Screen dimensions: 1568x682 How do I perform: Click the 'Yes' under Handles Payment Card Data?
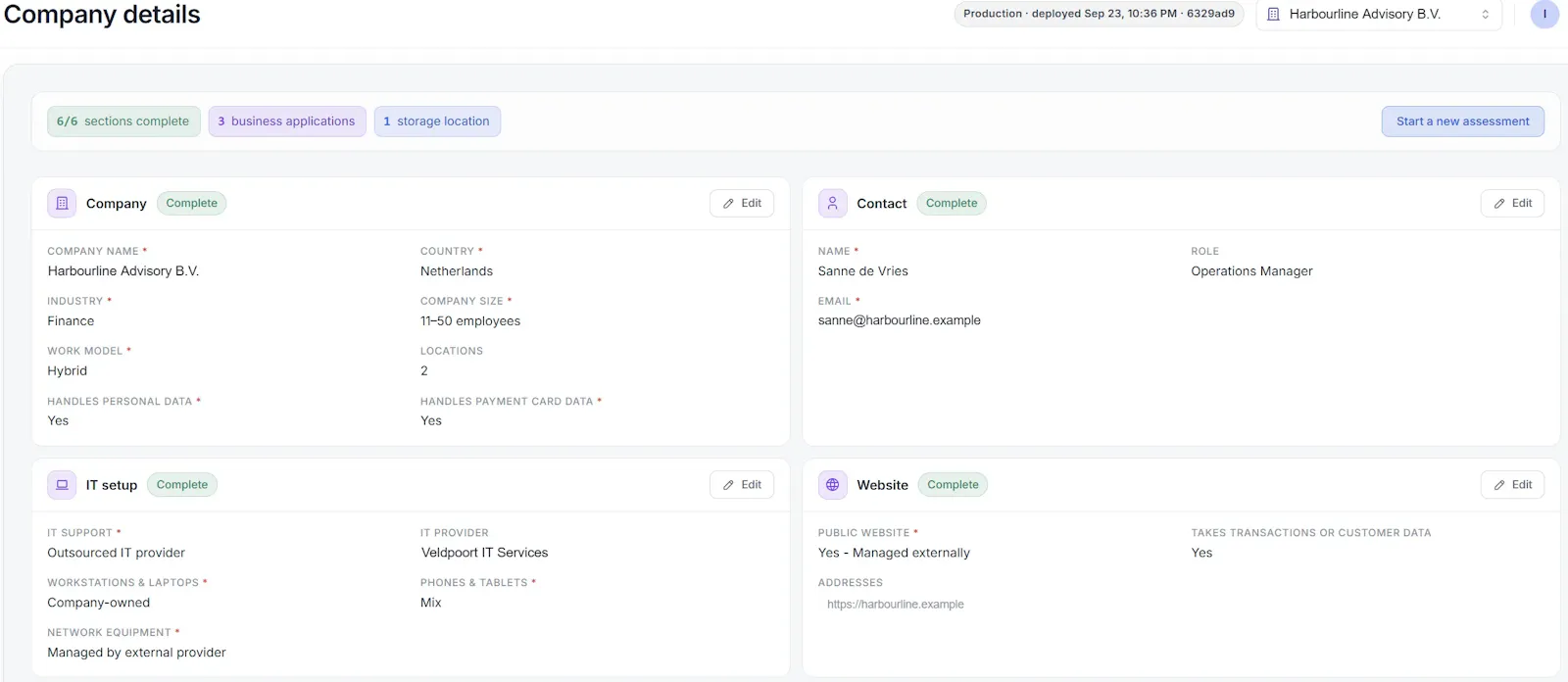point(431,421)
